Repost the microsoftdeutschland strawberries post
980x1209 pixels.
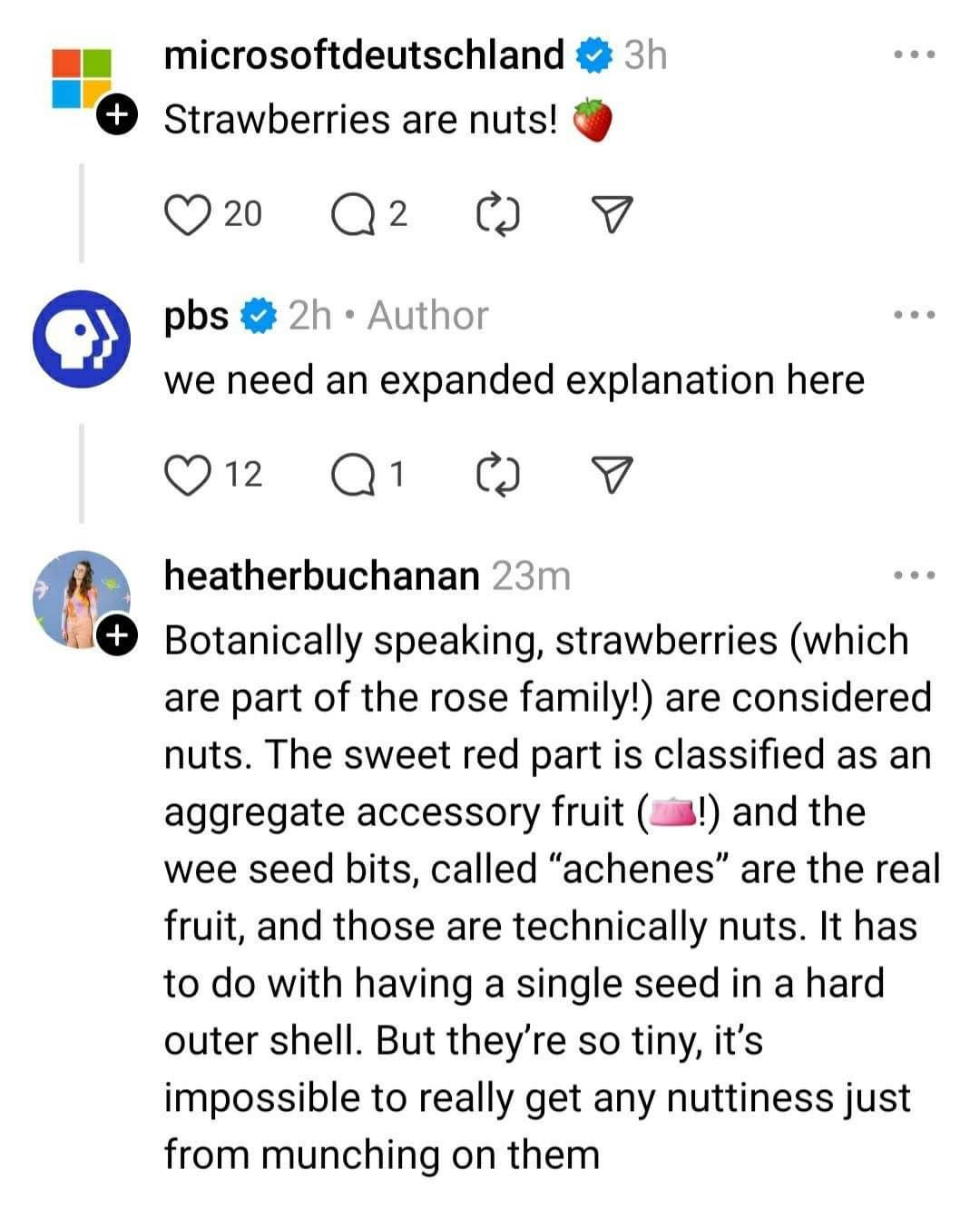pyautogui.click(x=498, y=214)
